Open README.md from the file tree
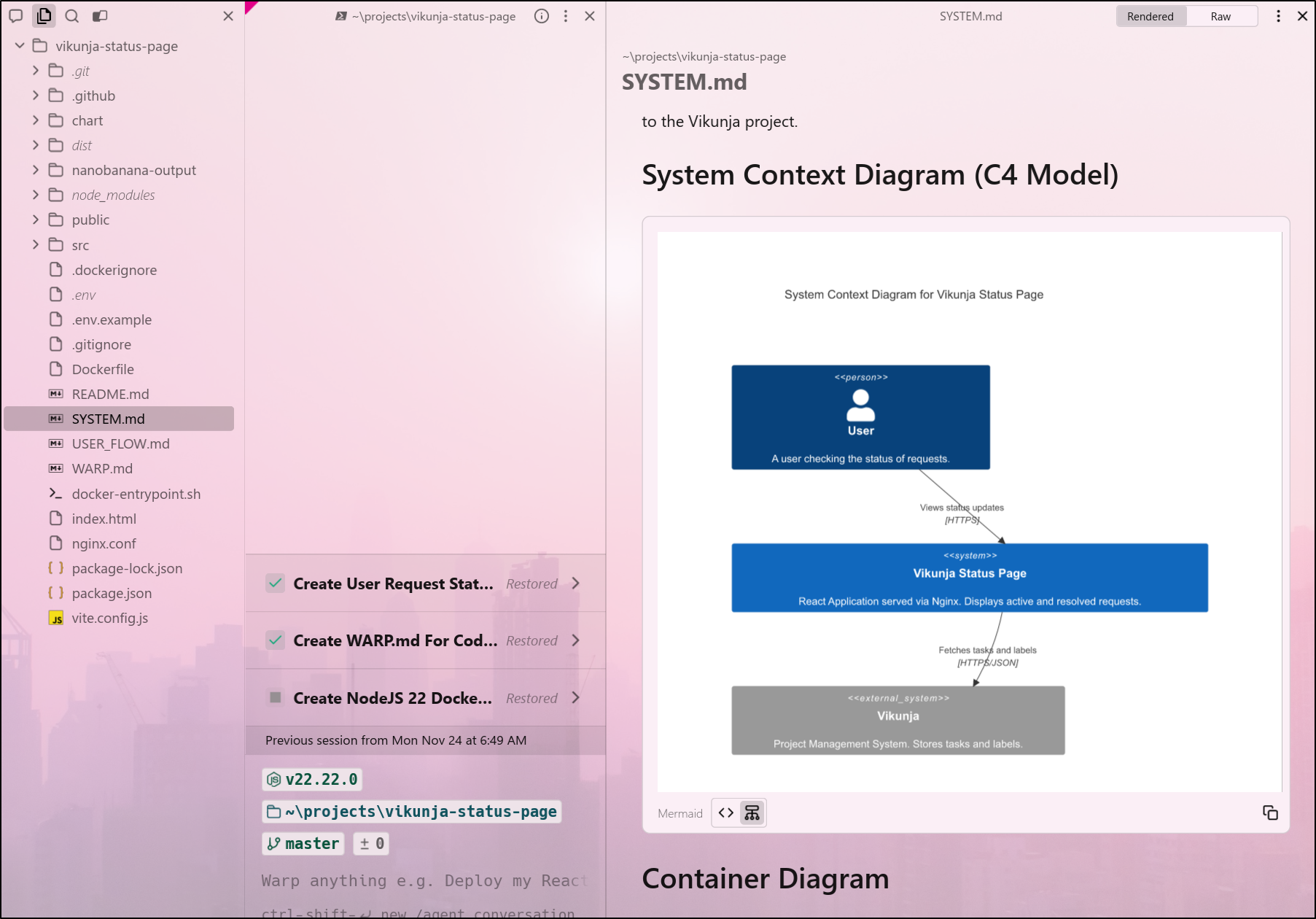The height and width of the screenshot is (919, 1316). pos(119,394)
